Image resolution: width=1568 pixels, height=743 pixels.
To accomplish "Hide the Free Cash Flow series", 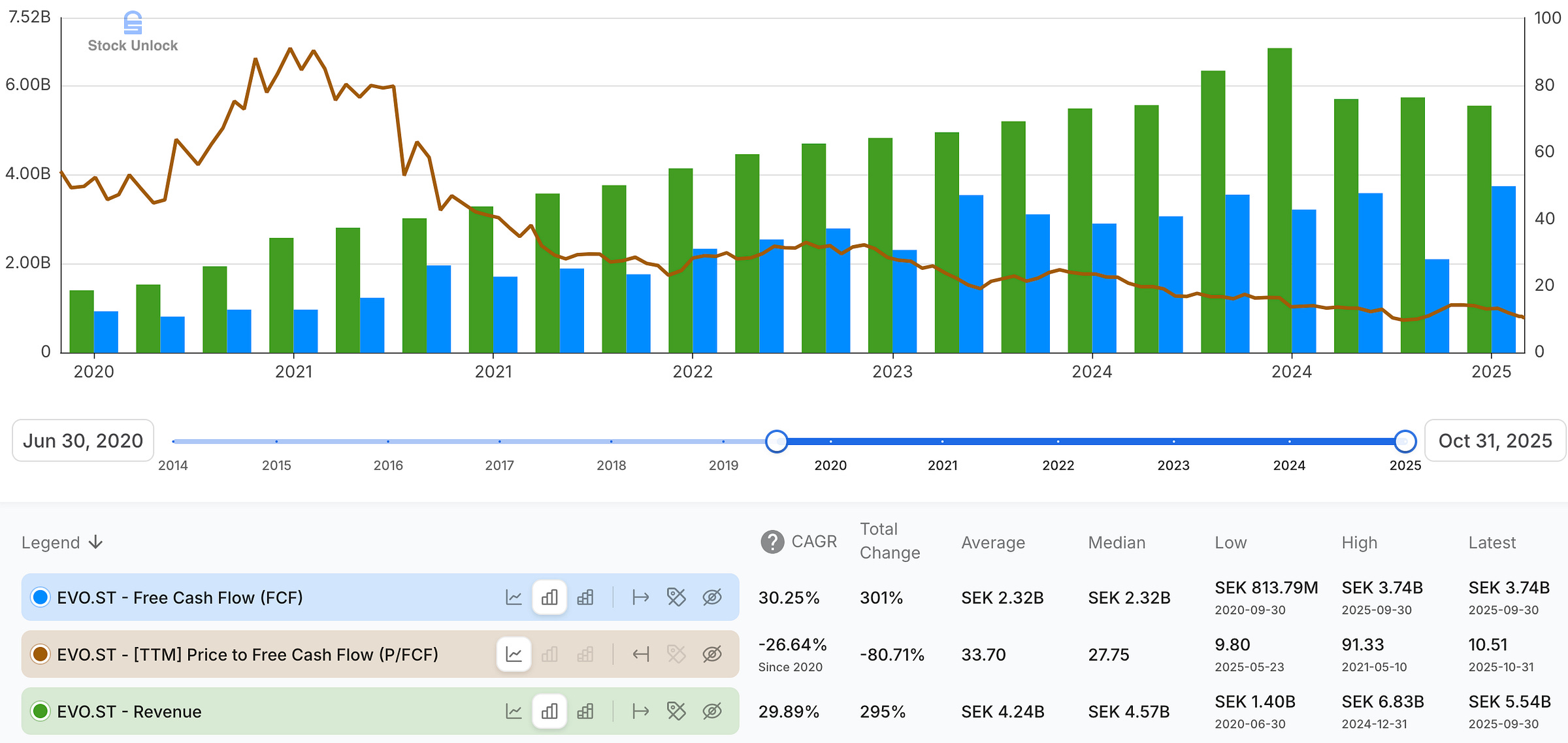I will point(712,597).
